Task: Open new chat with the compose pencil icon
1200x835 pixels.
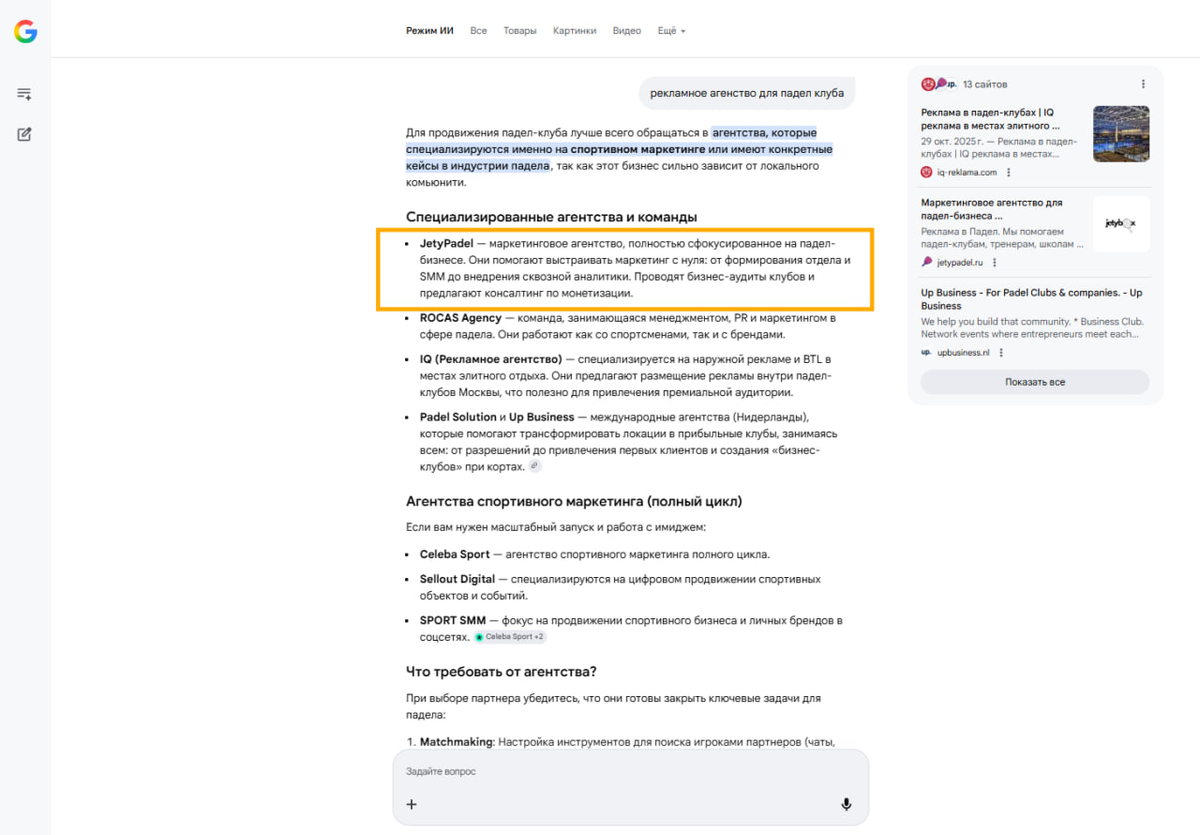Action: 24,133
